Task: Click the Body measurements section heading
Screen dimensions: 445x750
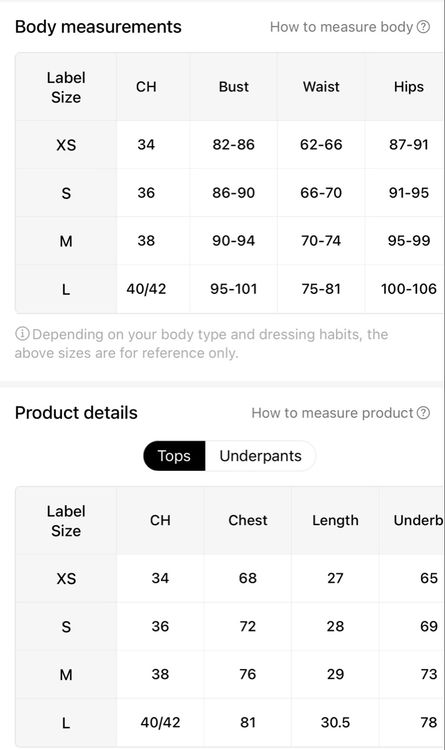Action: [98, 27]
